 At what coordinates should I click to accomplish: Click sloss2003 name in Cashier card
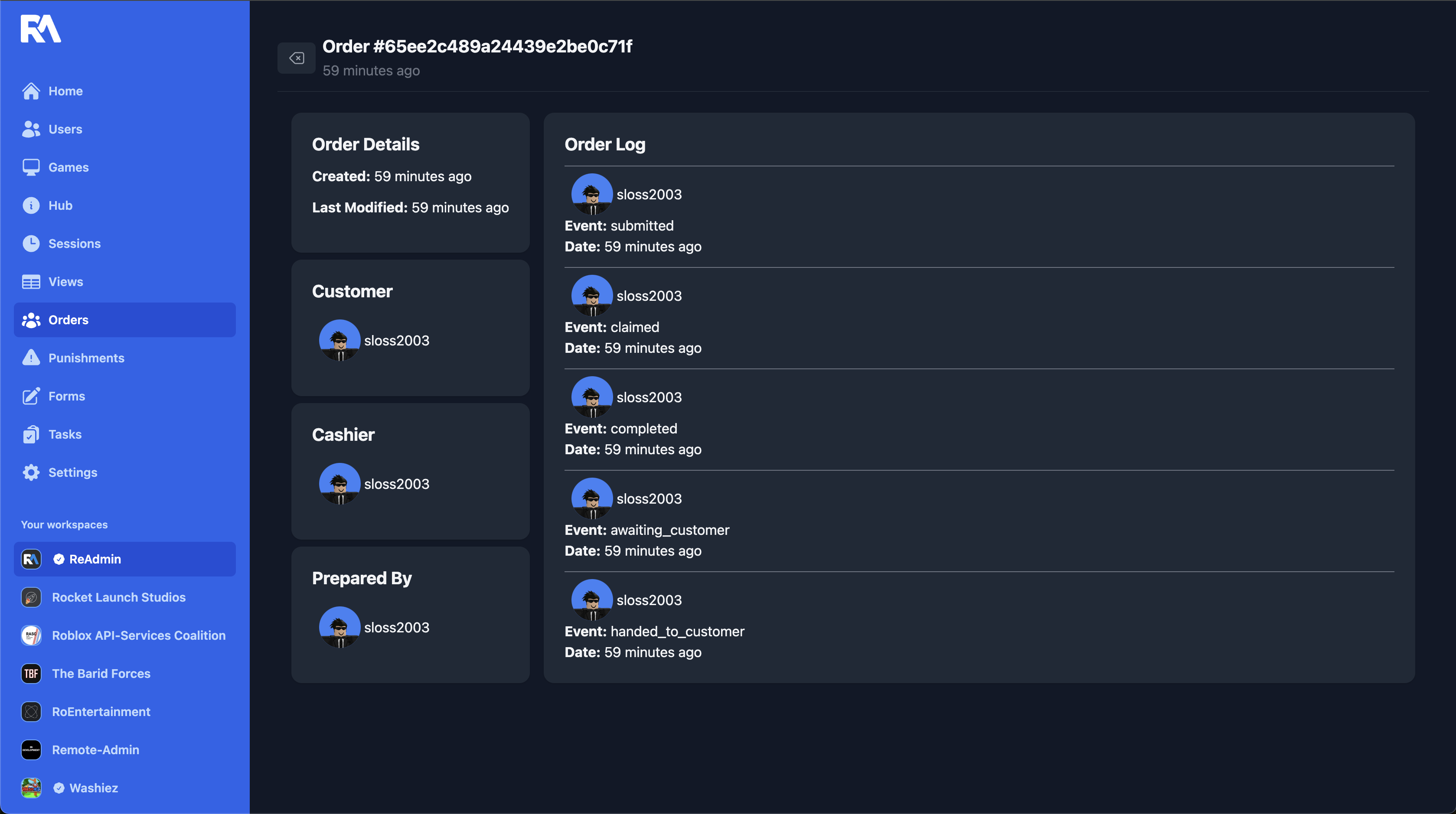(x=396, y=484)
